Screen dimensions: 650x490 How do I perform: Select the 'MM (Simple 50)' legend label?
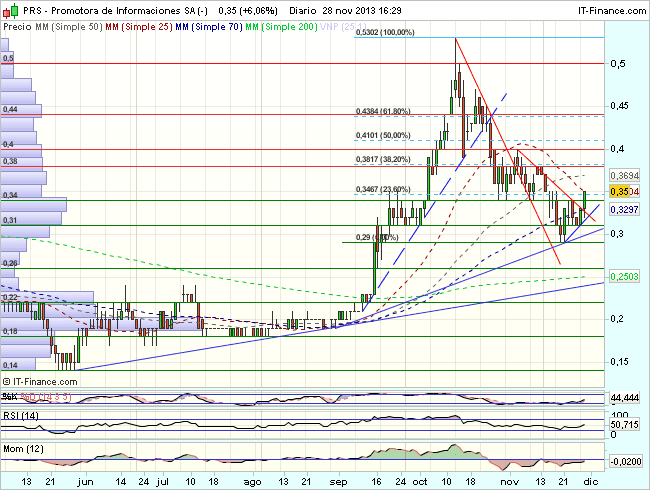pyautogui.click(x=68, y=27)
